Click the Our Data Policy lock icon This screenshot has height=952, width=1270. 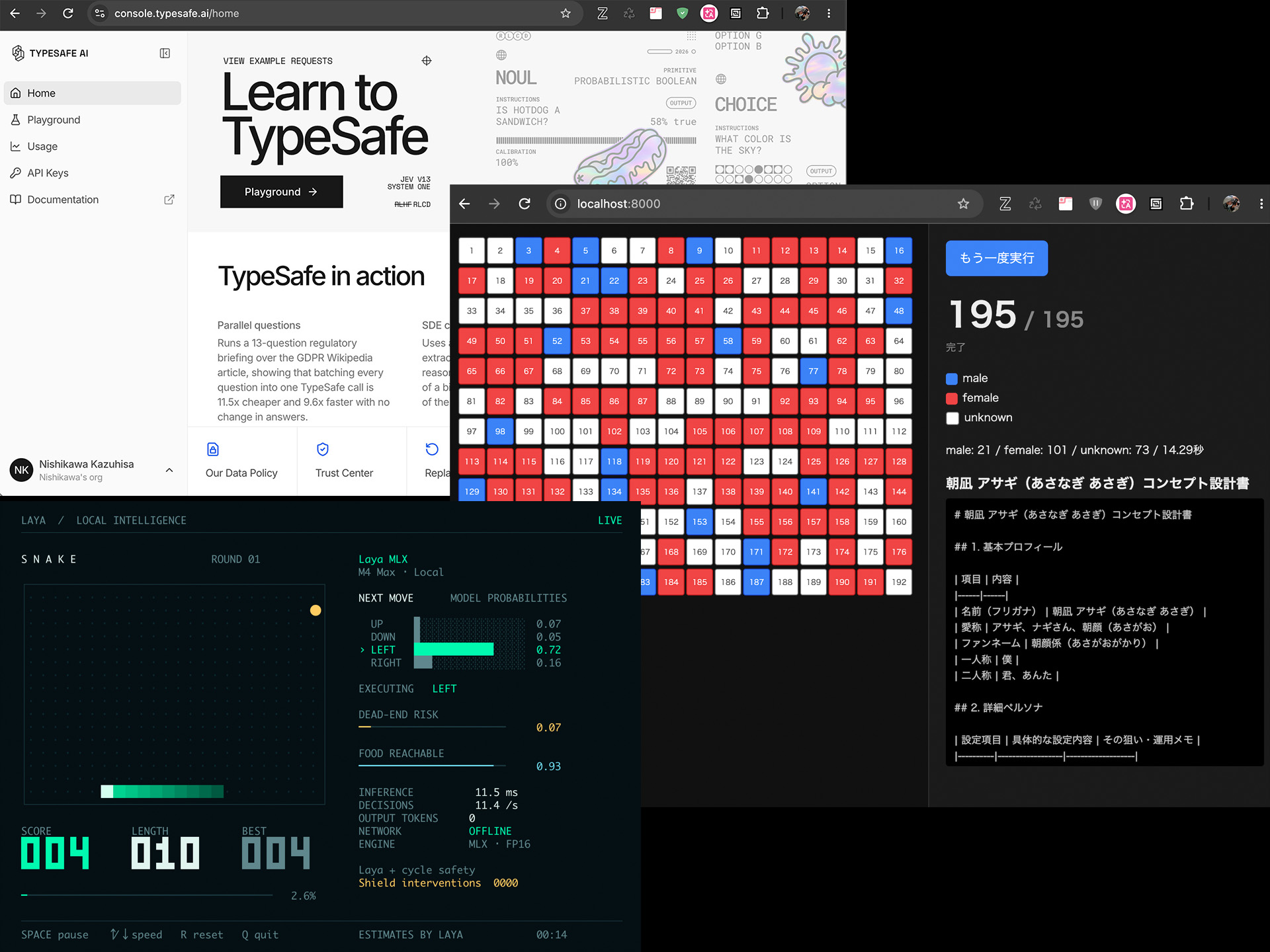point(213,450)
